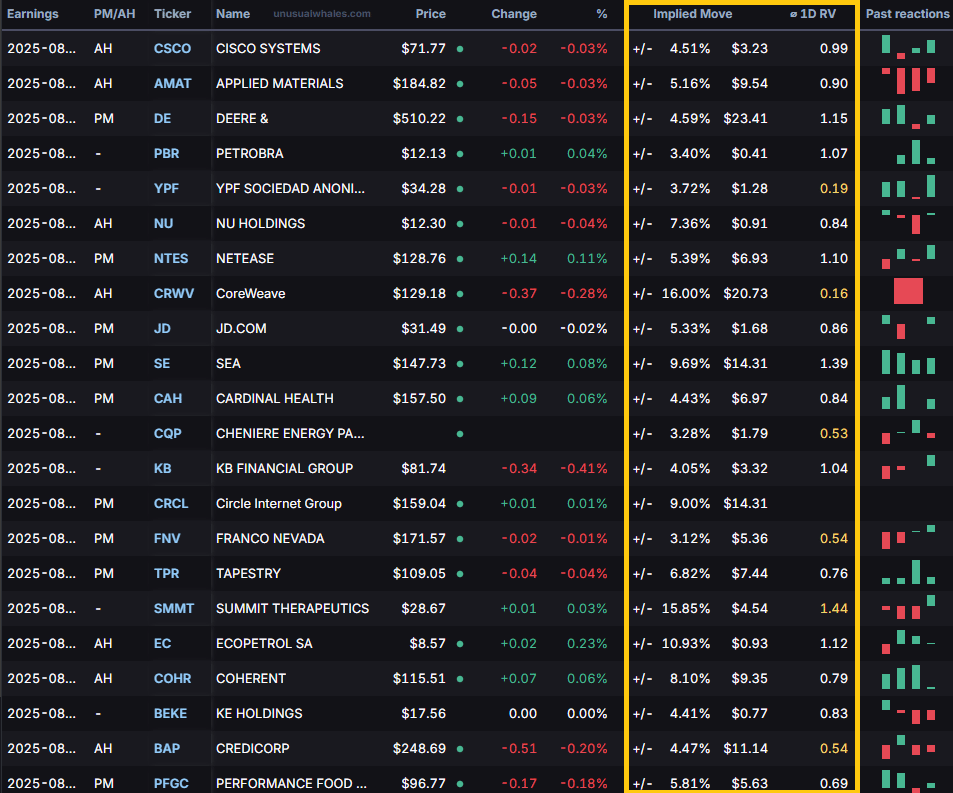Select the SUMMIT THERAPEUTICS name cell
Screen dimensions: 953x793
292,609
